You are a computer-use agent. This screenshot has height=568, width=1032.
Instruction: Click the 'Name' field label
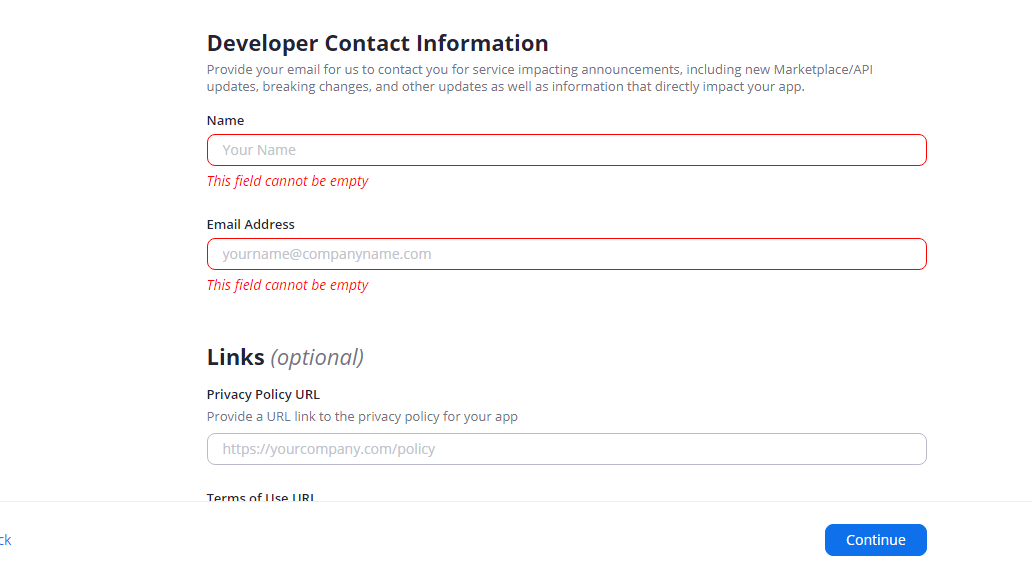click(x=225, y=120)
